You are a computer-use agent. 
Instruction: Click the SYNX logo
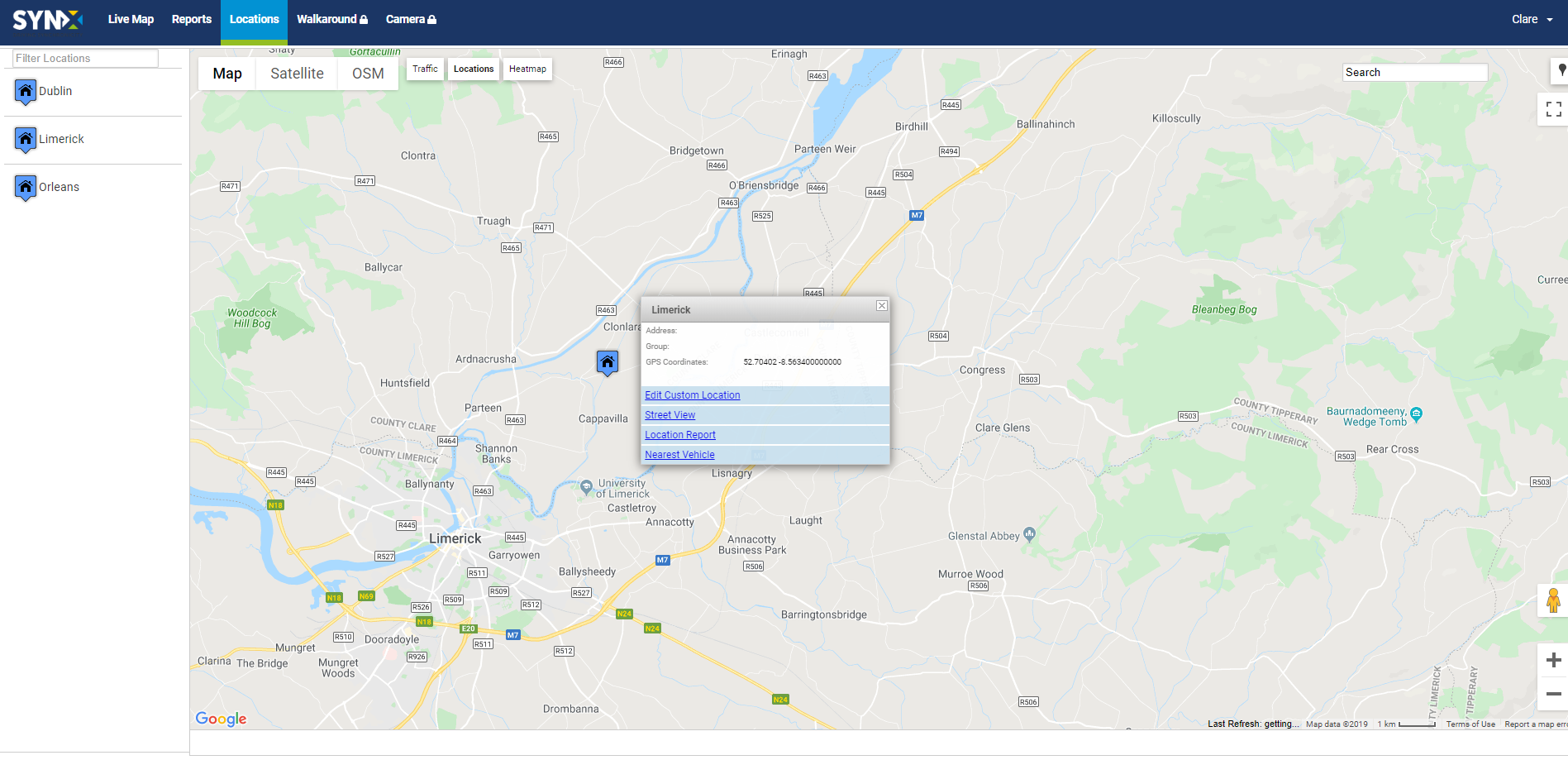[x=47, y=20]
